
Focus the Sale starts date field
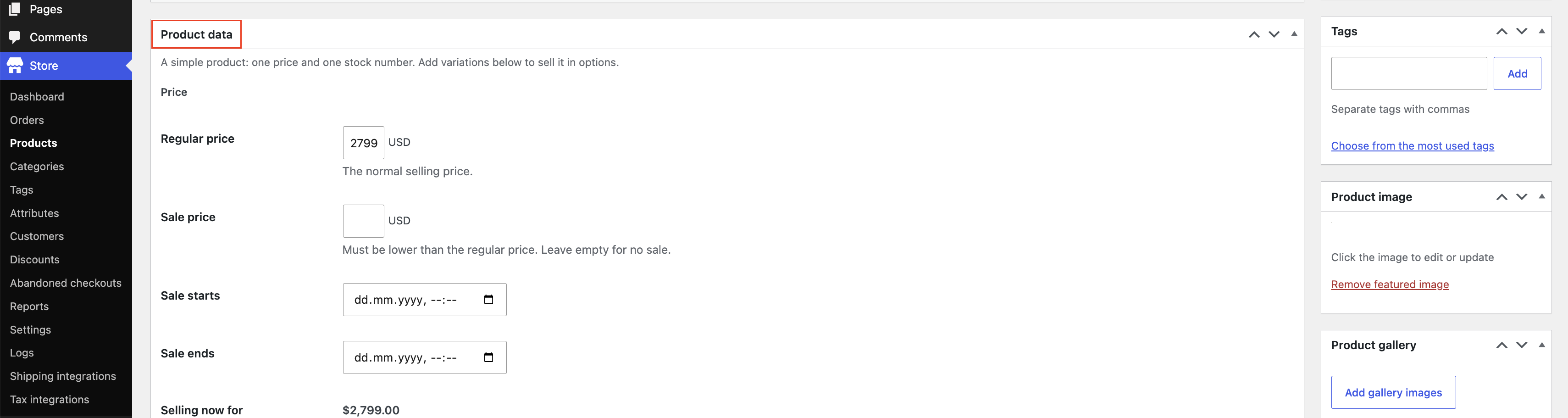click(424, 299)
